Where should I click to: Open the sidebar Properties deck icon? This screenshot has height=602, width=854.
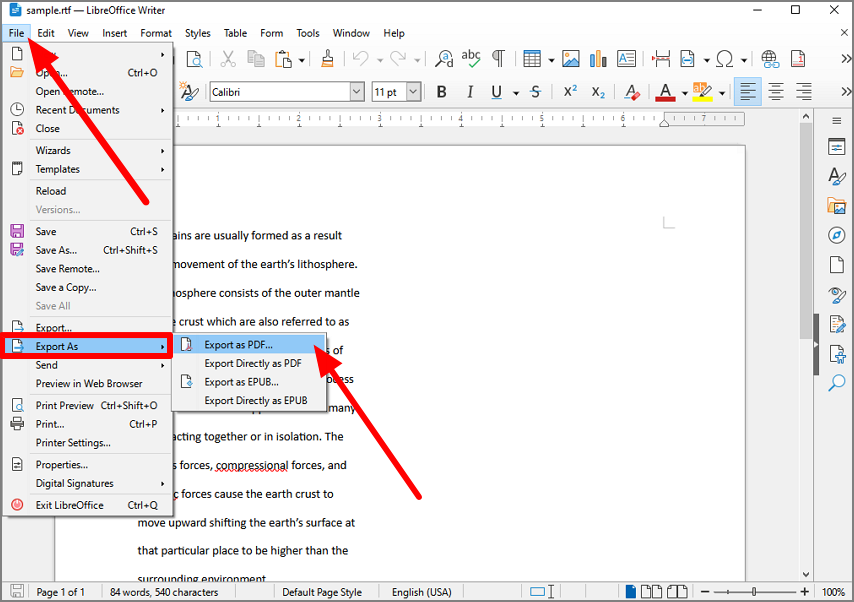(x=837, y=147)
